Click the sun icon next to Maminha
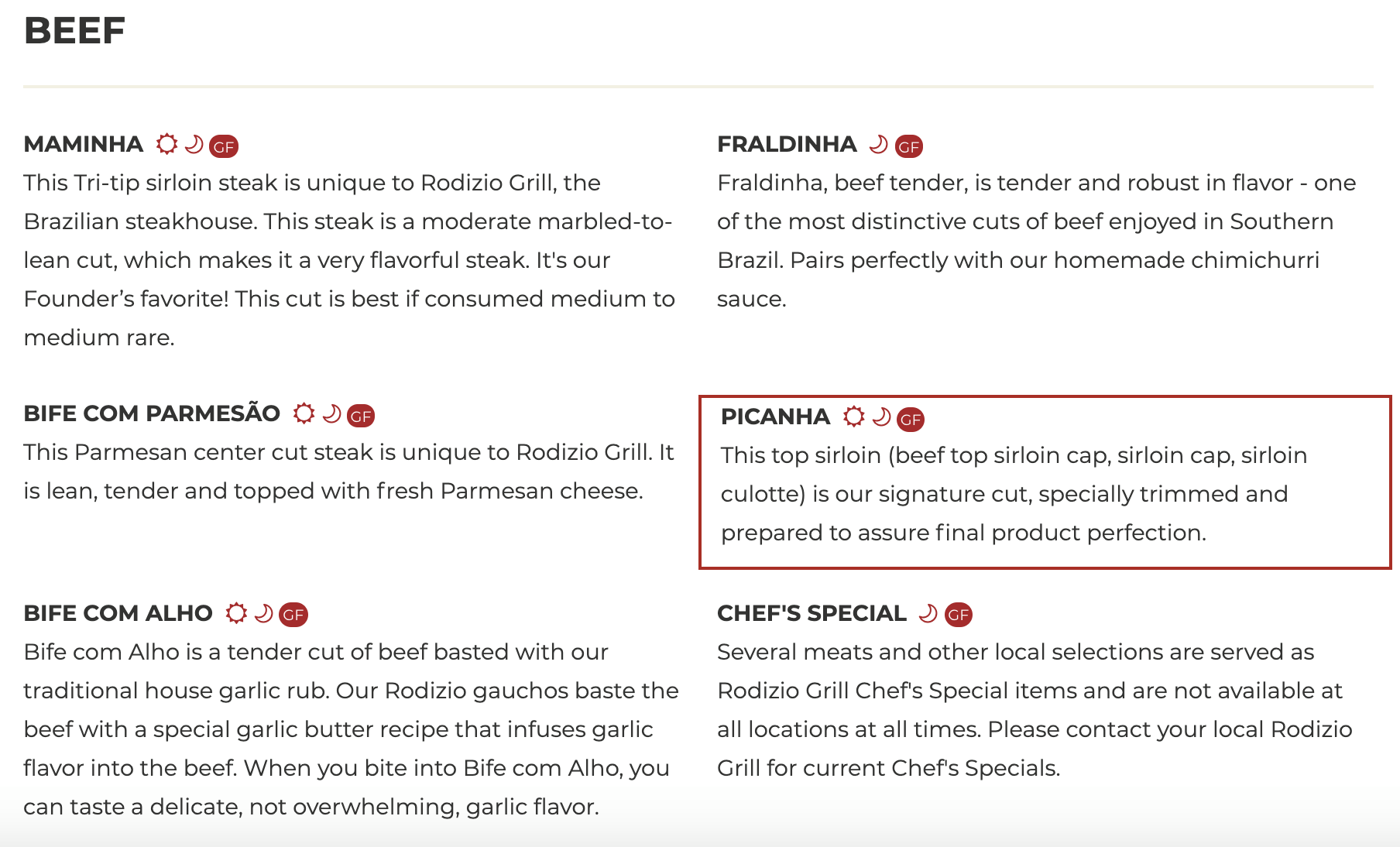 point(166,144)
